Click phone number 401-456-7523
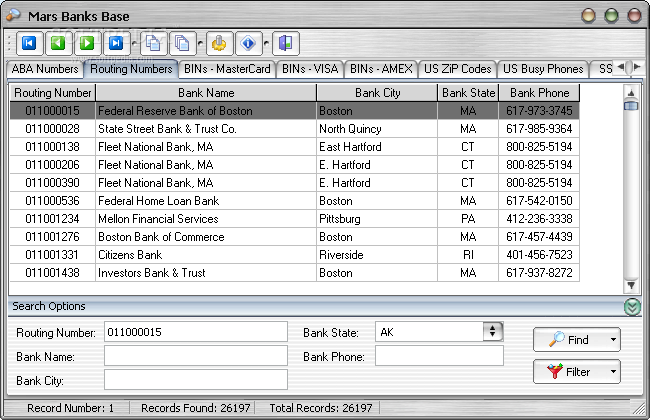Image resolution: width=650 pixels, height=420 pixels. pos(539,255)
